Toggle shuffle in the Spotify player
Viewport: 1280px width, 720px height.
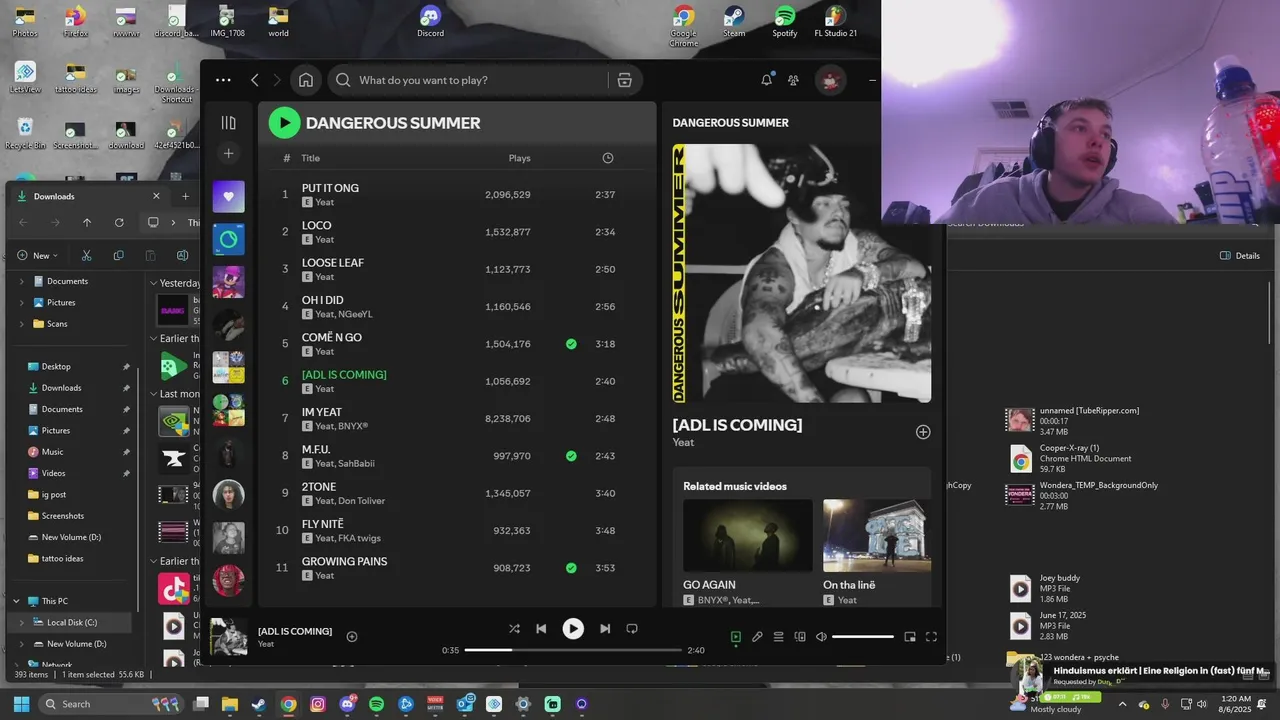(x=514, y=629)
